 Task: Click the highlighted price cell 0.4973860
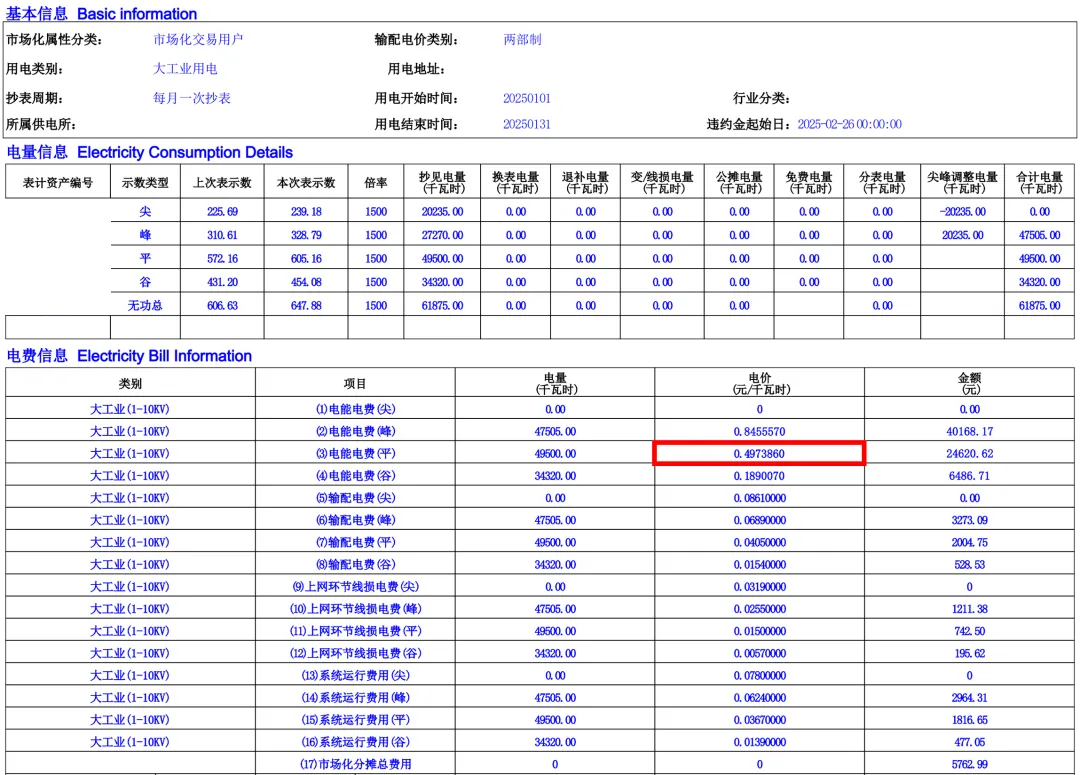(759, 454)
